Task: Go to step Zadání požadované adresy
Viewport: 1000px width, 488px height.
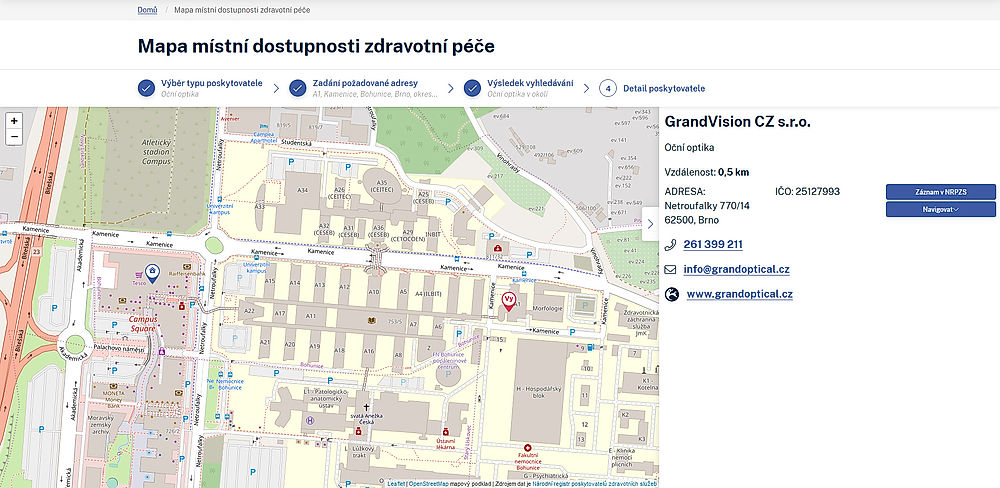Action: 365,83
